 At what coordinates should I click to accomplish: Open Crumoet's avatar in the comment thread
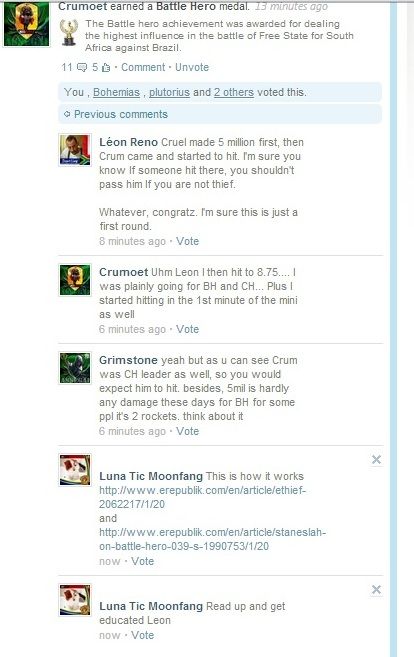pos(75,279)
